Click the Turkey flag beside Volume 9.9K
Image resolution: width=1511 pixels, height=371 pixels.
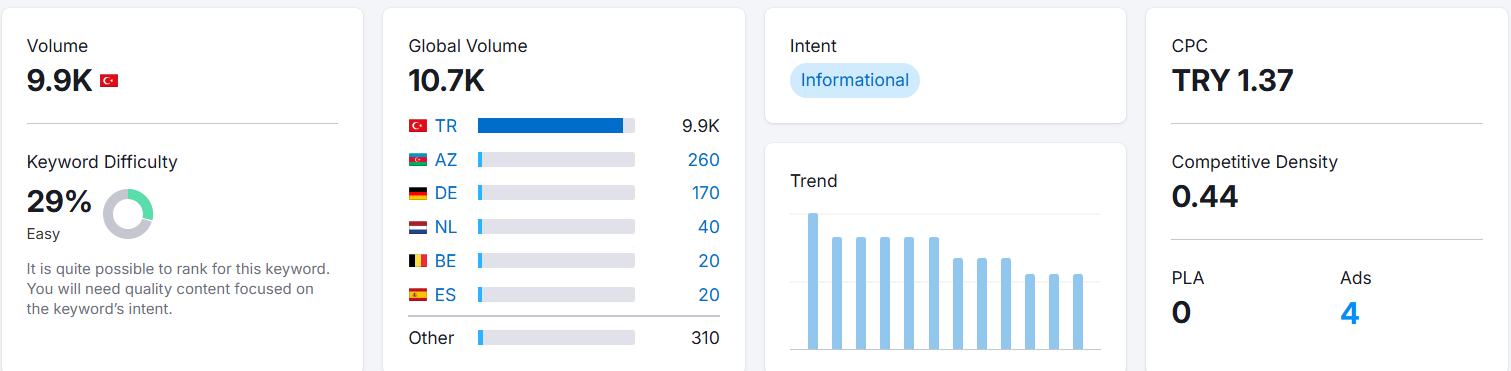(109, 81)
